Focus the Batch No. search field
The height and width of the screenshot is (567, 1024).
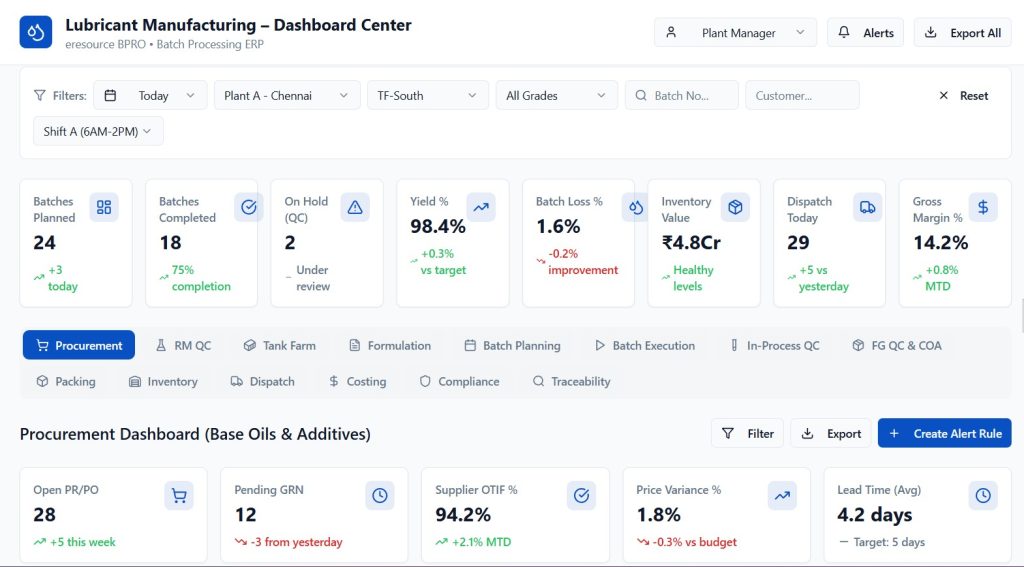[x=690, y=96]
